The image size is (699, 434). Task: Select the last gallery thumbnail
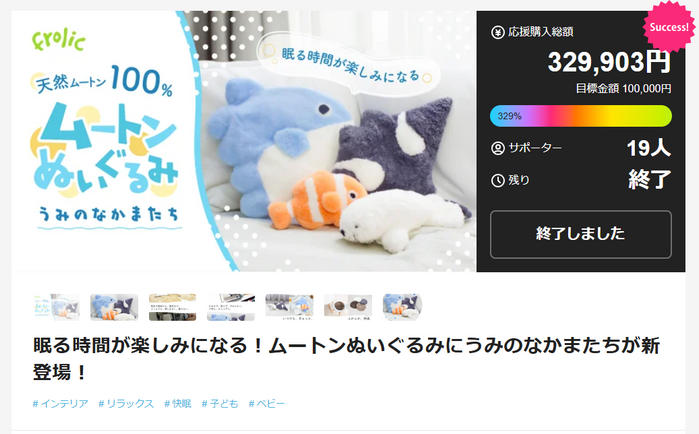(x=403, y=307)
